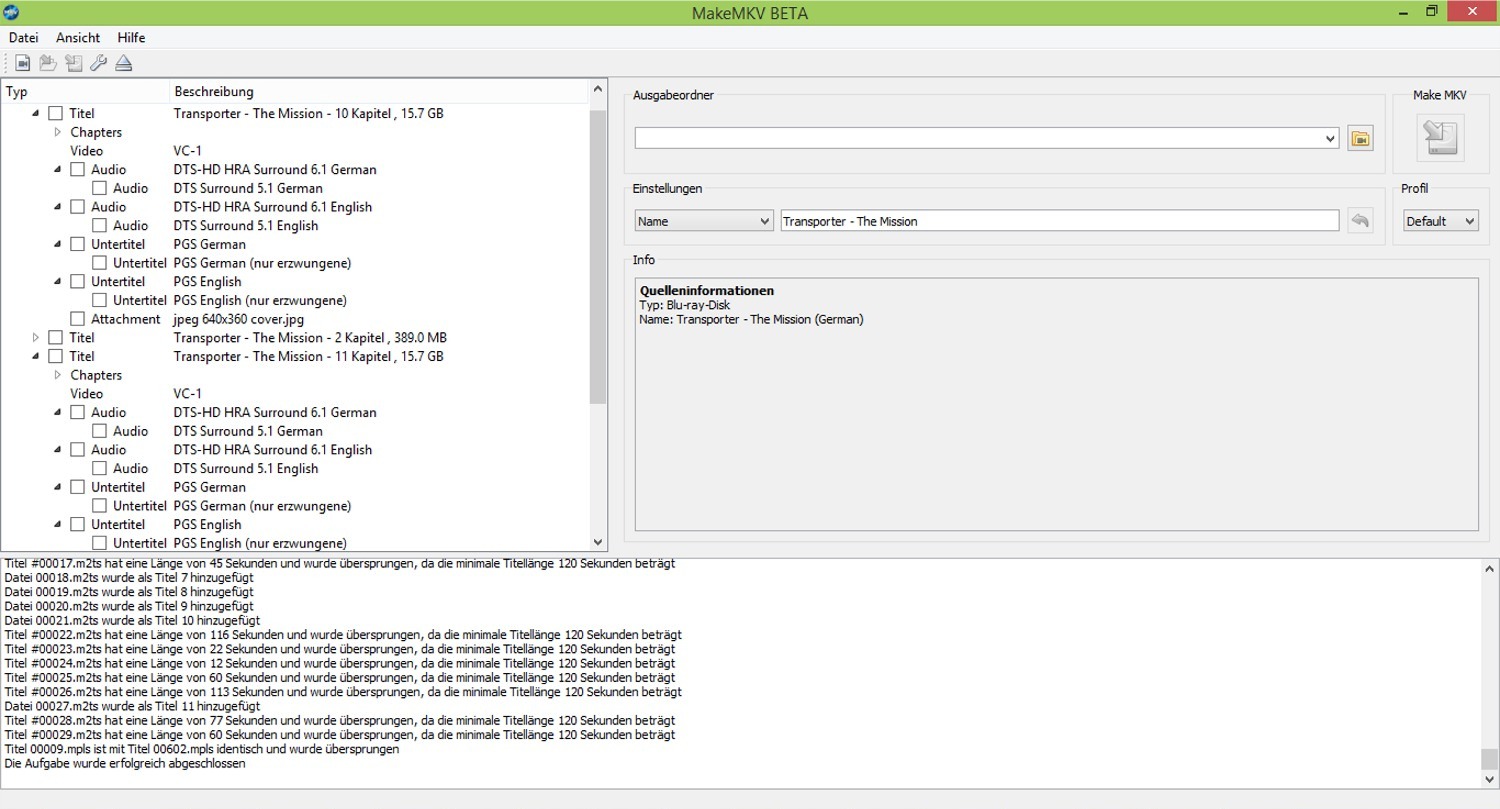Collapse the 10 Kapitel title node
1500x809 pixels.
pyautogui.click(x=36, y=114)
